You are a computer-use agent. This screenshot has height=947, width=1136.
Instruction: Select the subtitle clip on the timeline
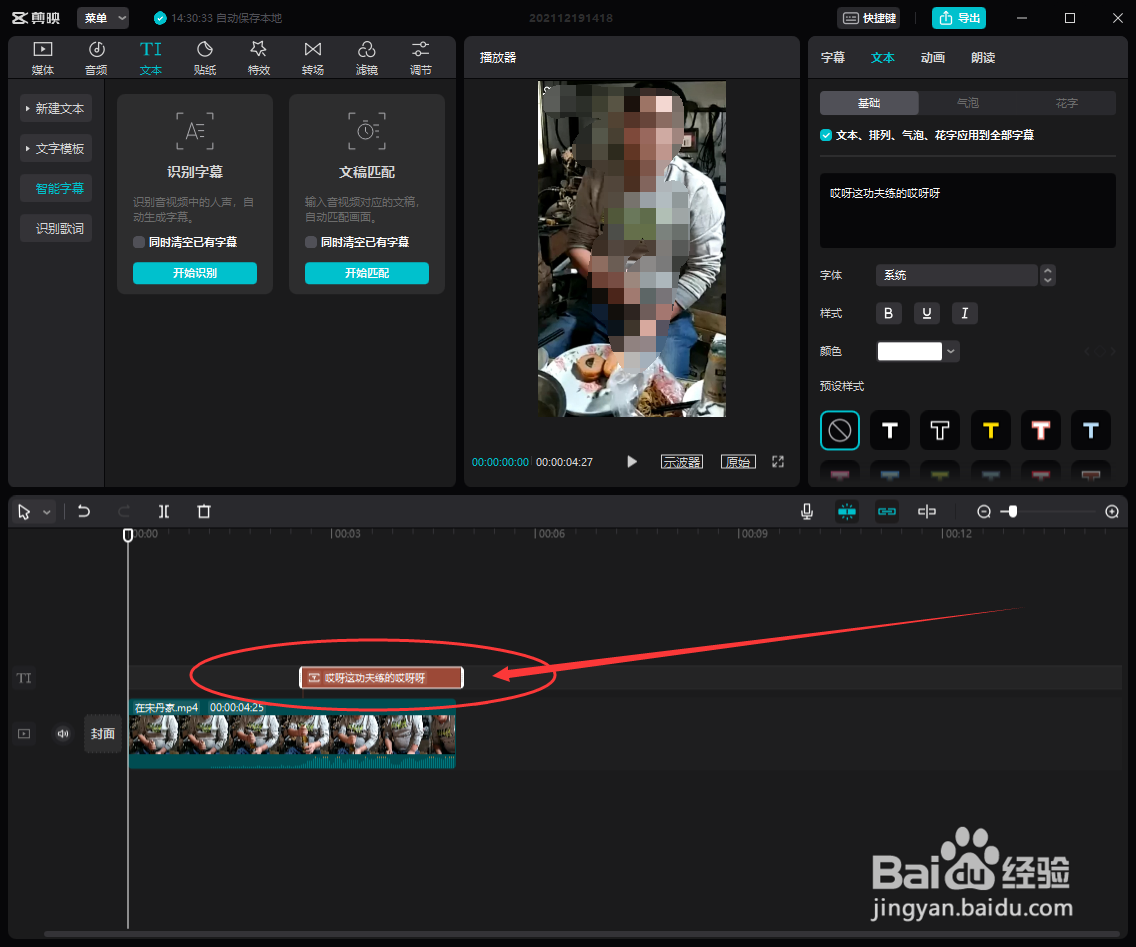pos(381,677)
